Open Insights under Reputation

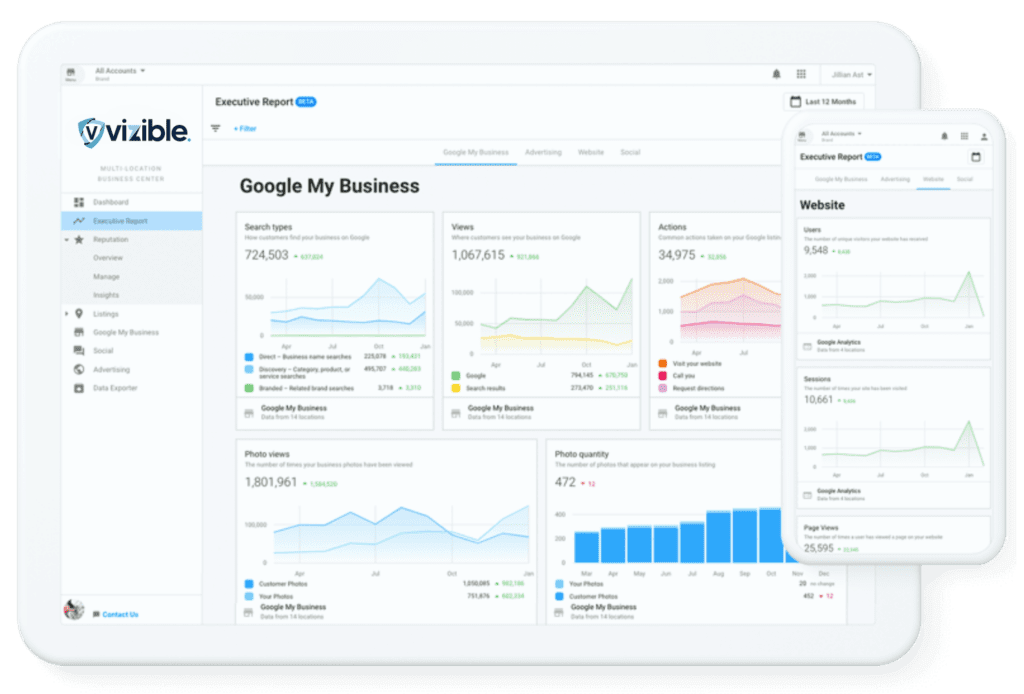pos(106,295)
